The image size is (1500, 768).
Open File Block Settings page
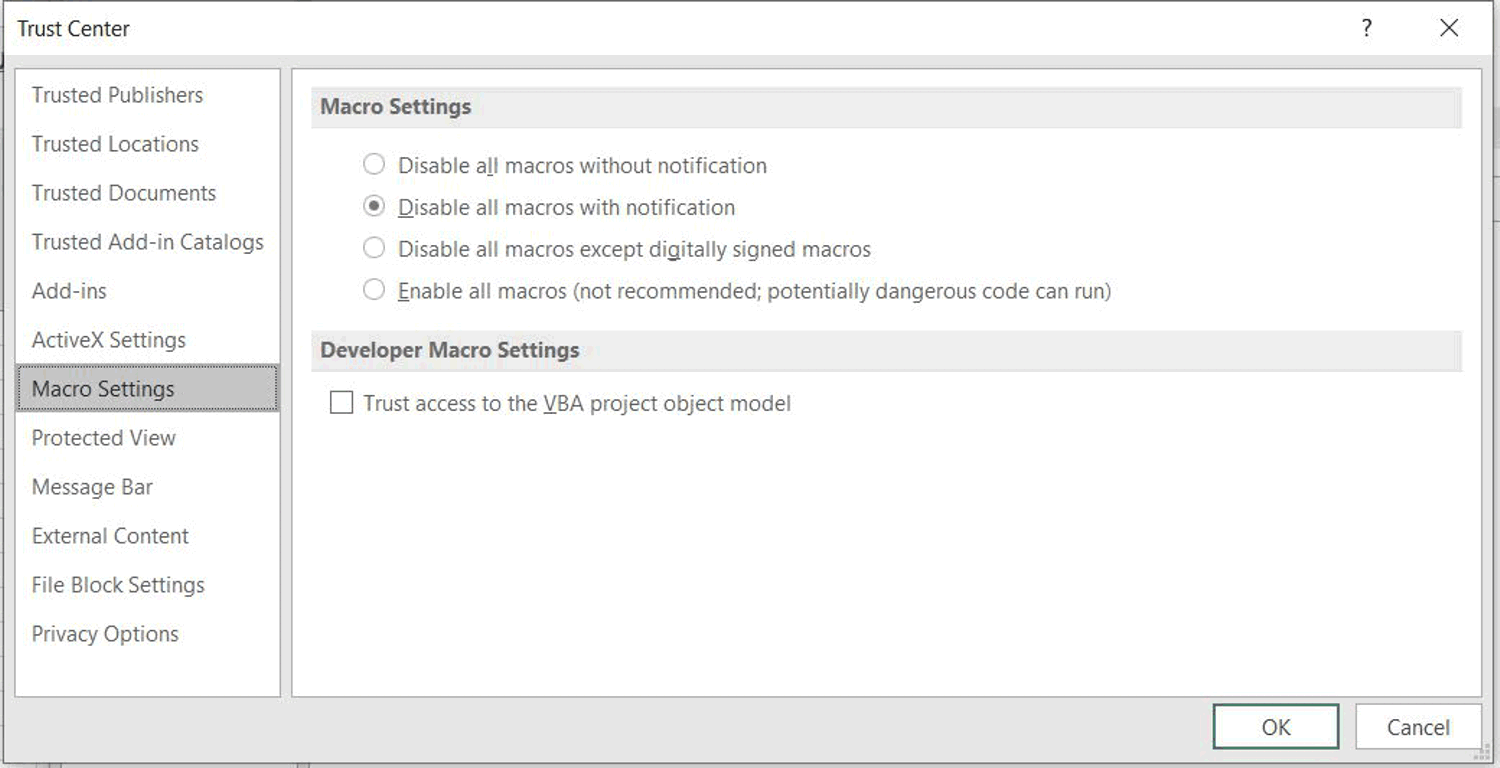click(x=118, y=585)
